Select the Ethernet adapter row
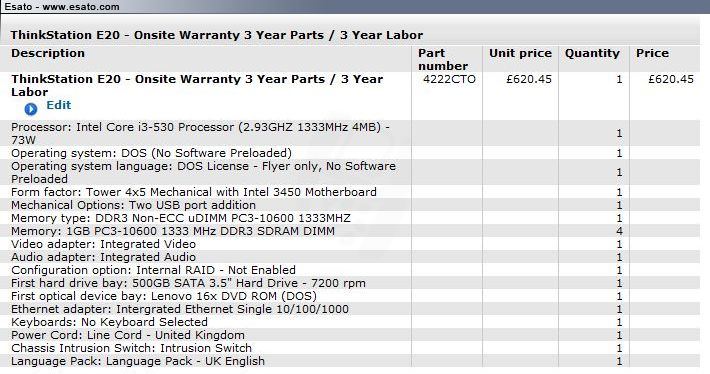The height and width of the screenshot is (374, 710). [350, 309]
